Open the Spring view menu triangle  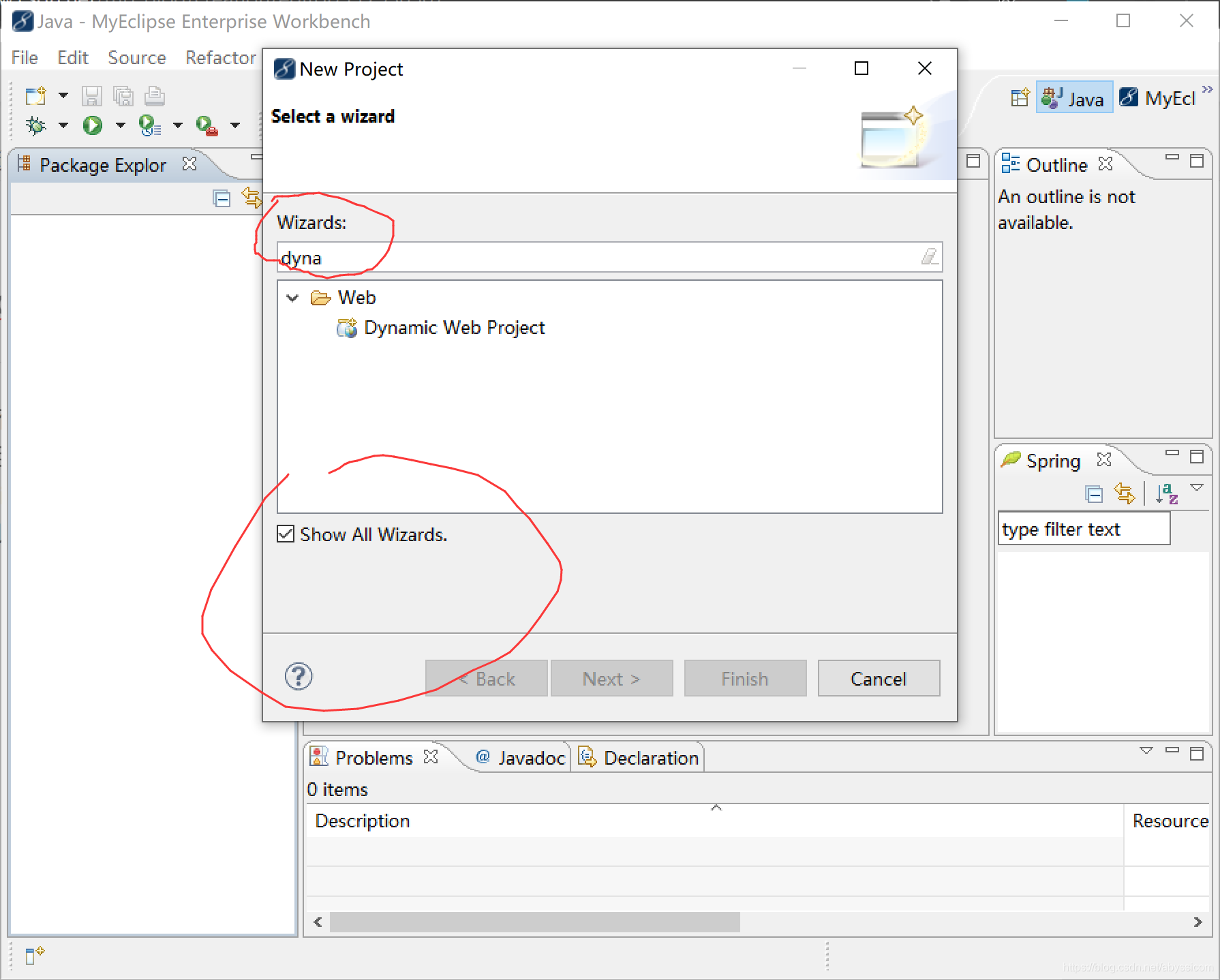(x=1197, y=487)
